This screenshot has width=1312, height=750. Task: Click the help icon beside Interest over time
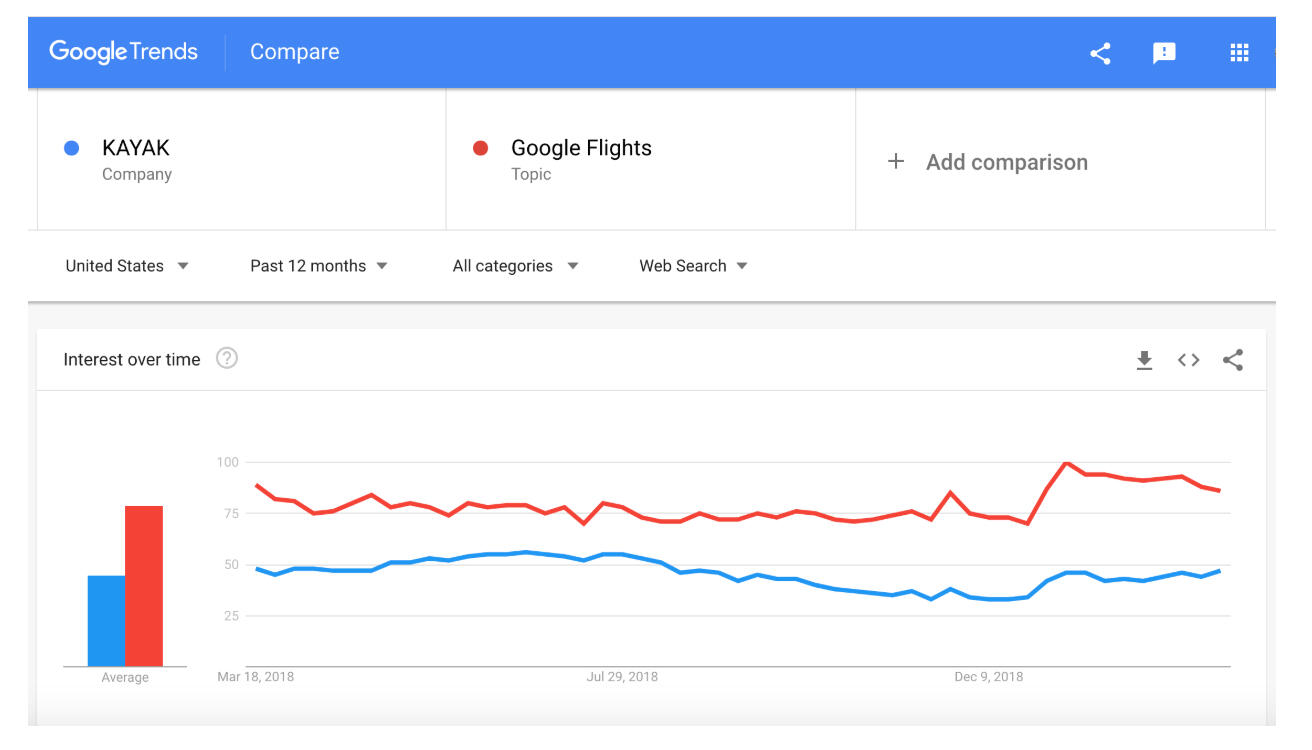pos(227,358)
